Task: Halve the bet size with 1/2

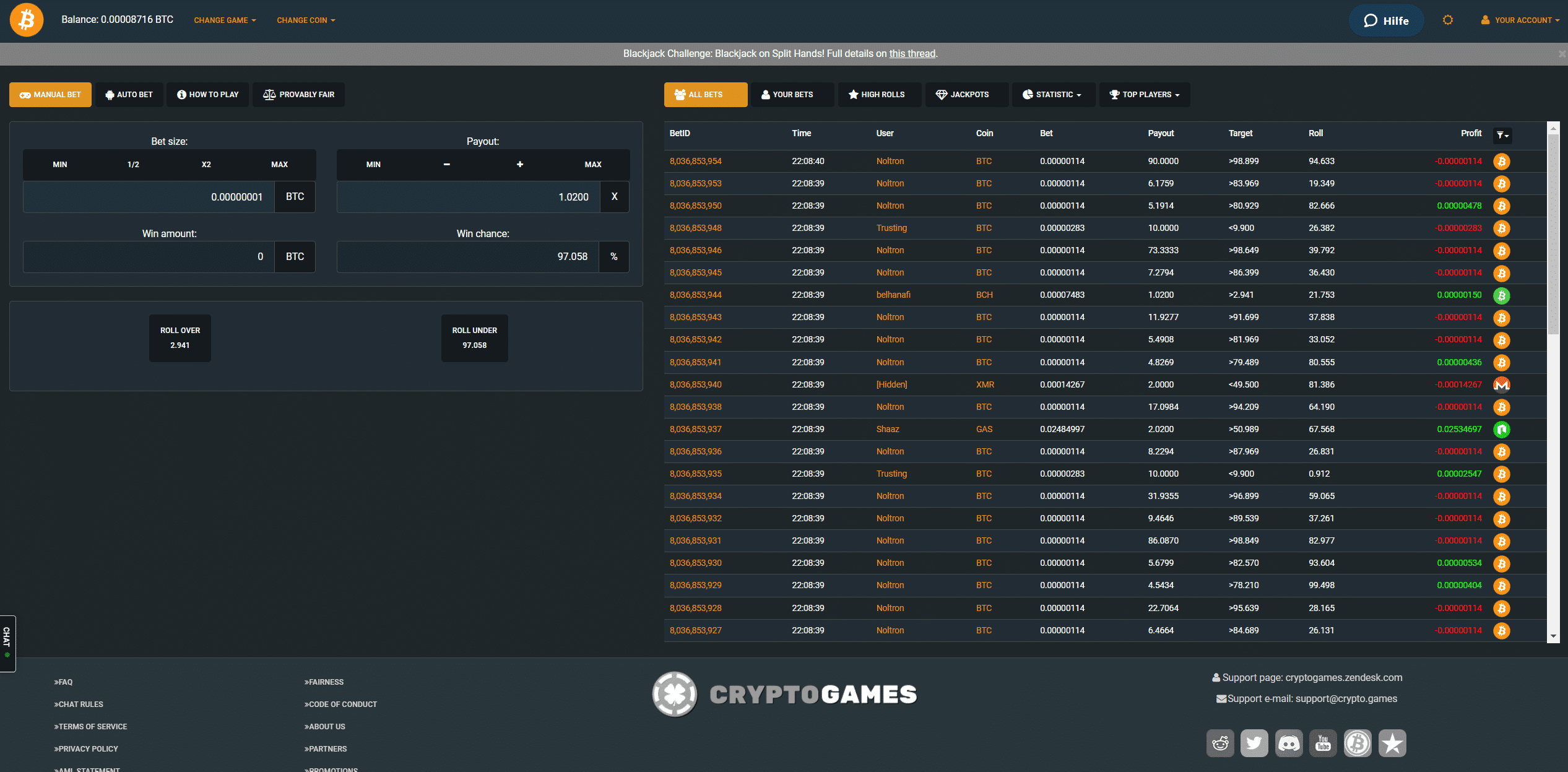Action: (133, 165)
